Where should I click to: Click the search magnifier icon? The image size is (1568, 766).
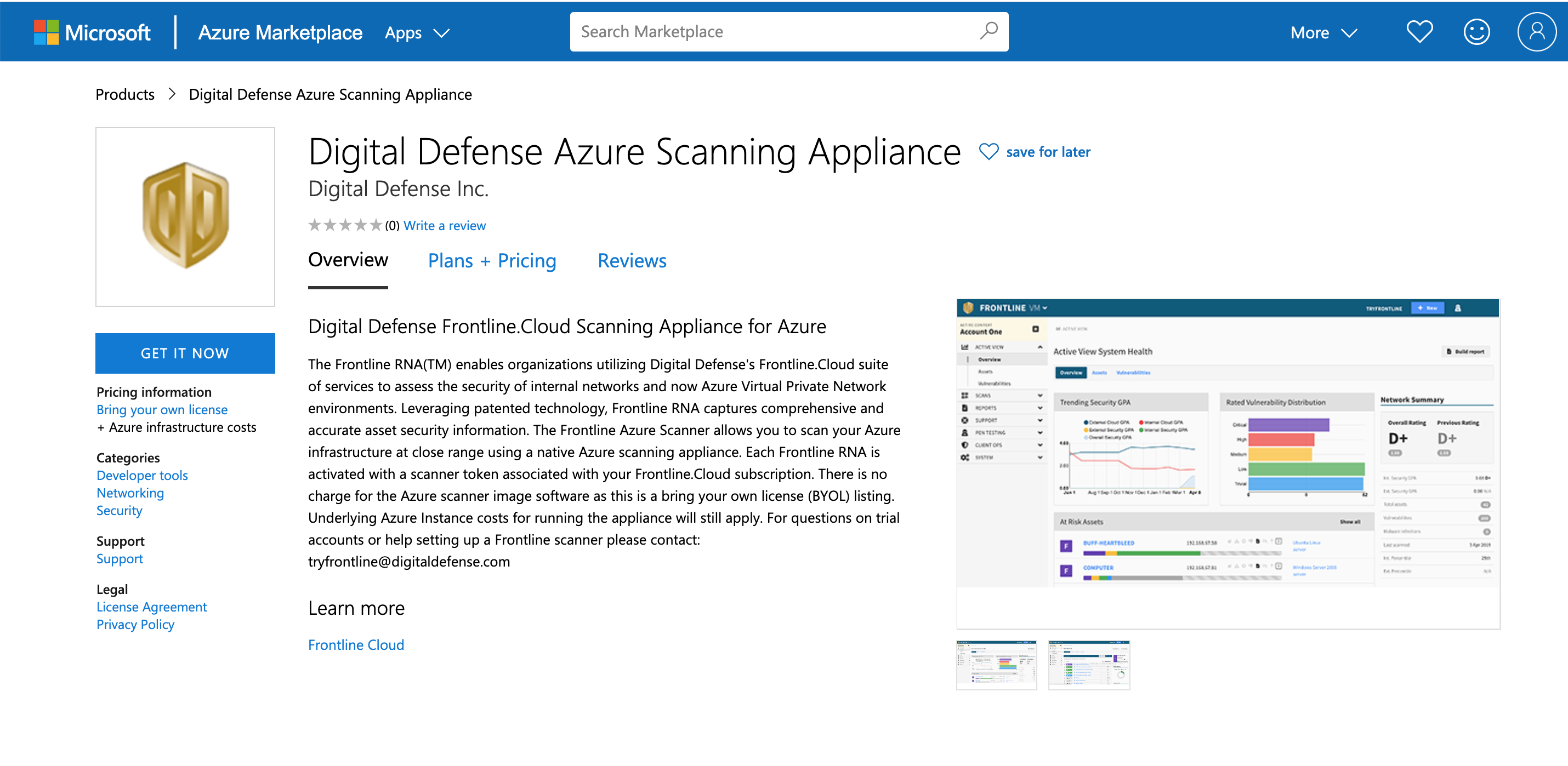[988, 31]
